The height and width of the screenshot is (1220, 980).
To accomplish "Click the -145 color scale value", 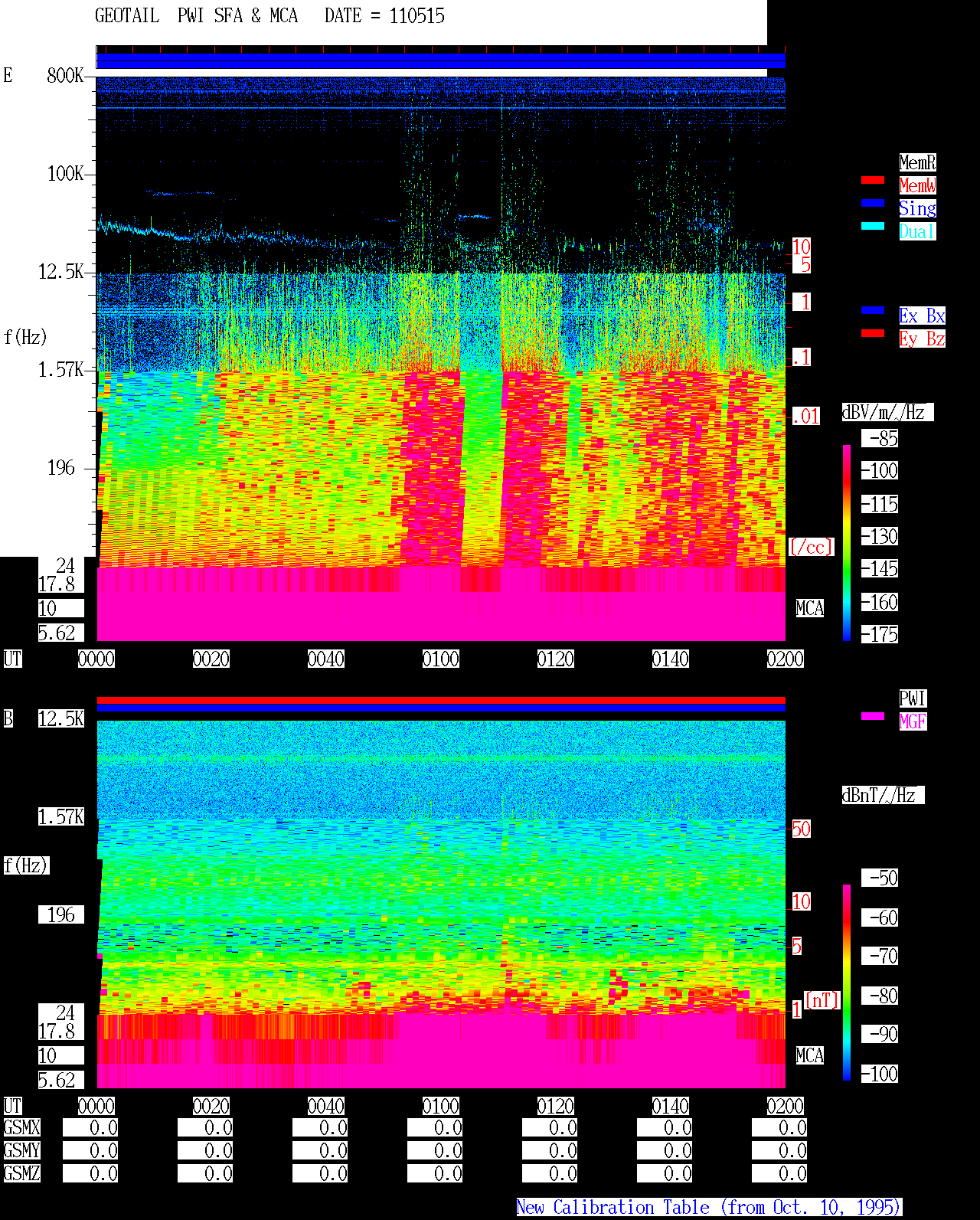I will tap(880, 568).
